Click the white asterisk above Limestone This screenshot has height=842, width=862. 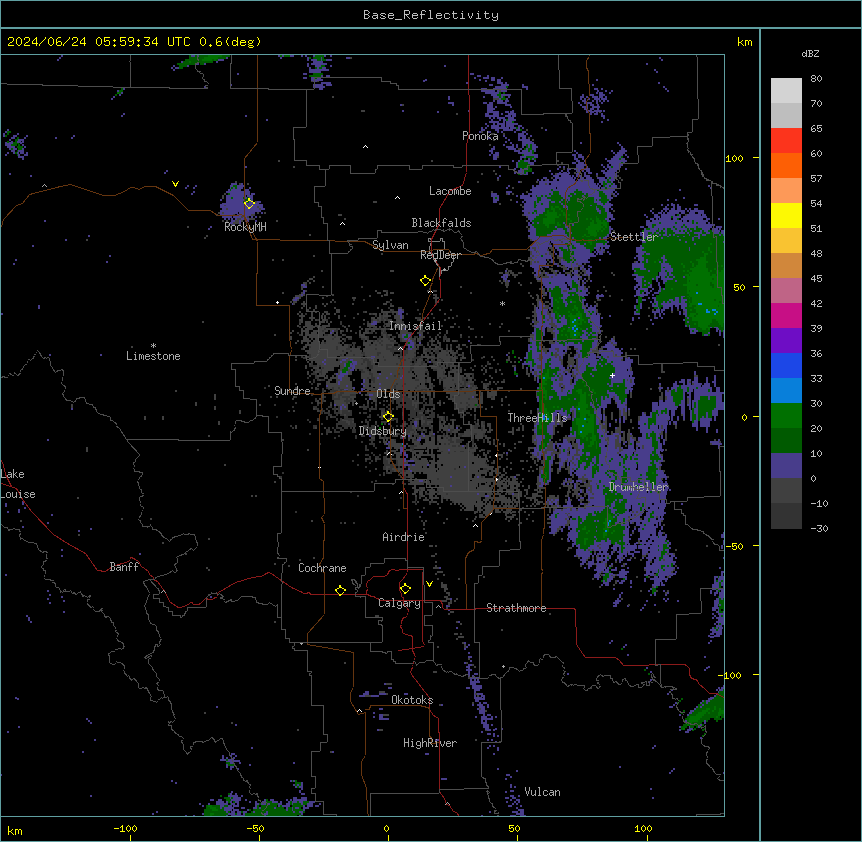pyautogui.click(x=153, y=346)
